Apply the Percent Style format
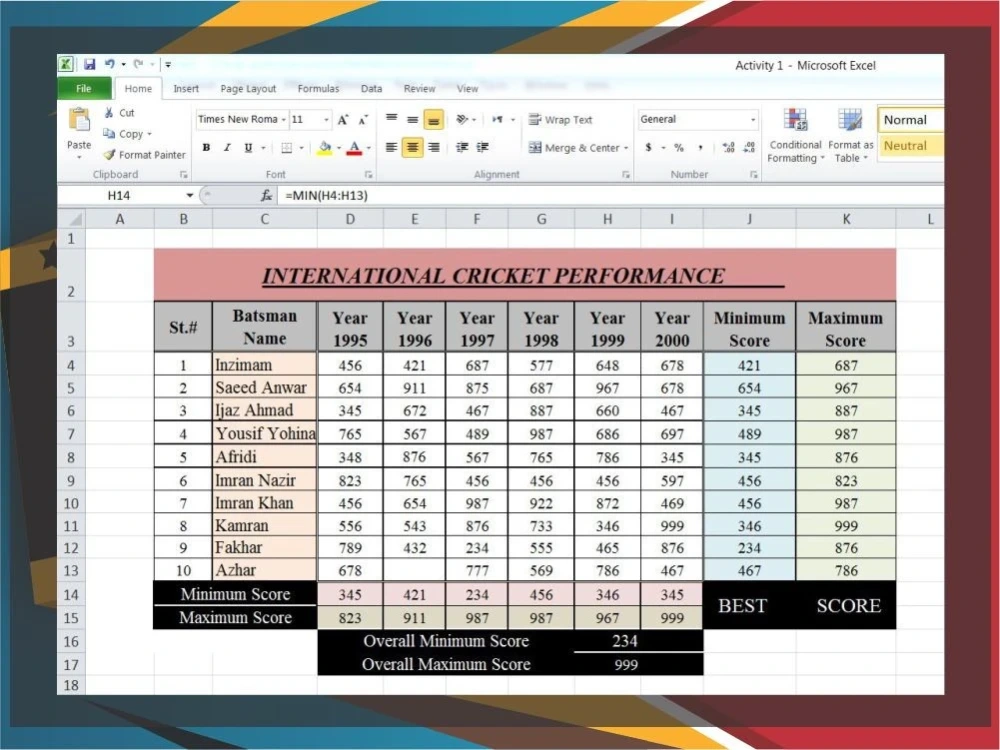The width and height of the screenshot is (1000, 750). pyautogui.click(x=678, y=147)
